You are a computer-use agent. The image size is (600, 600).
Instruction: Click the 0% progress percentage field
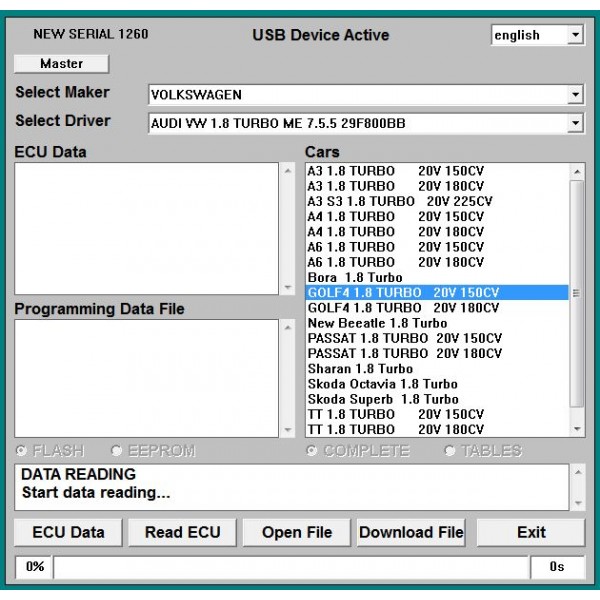(34, 567)
